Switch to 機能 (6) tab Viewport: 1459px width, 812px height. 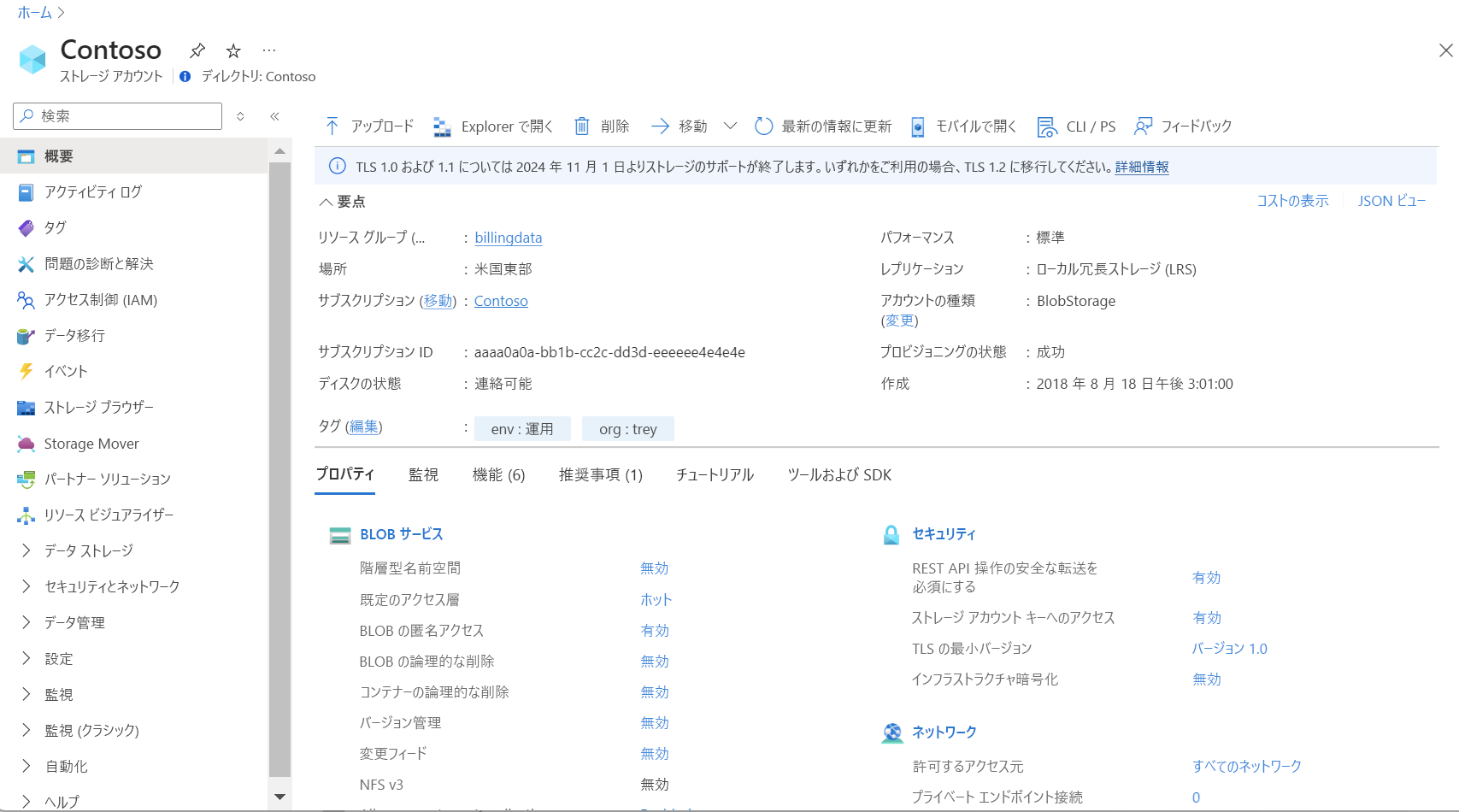[x=499, y=475]
